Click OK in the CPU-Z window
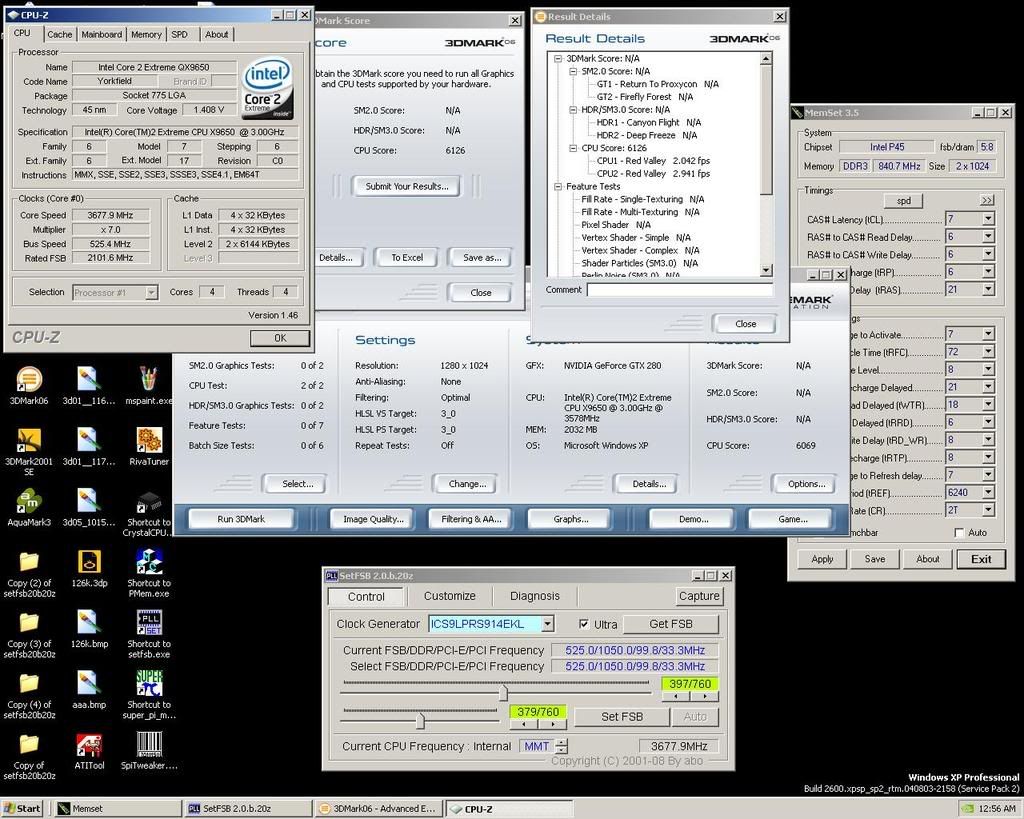 280,338
